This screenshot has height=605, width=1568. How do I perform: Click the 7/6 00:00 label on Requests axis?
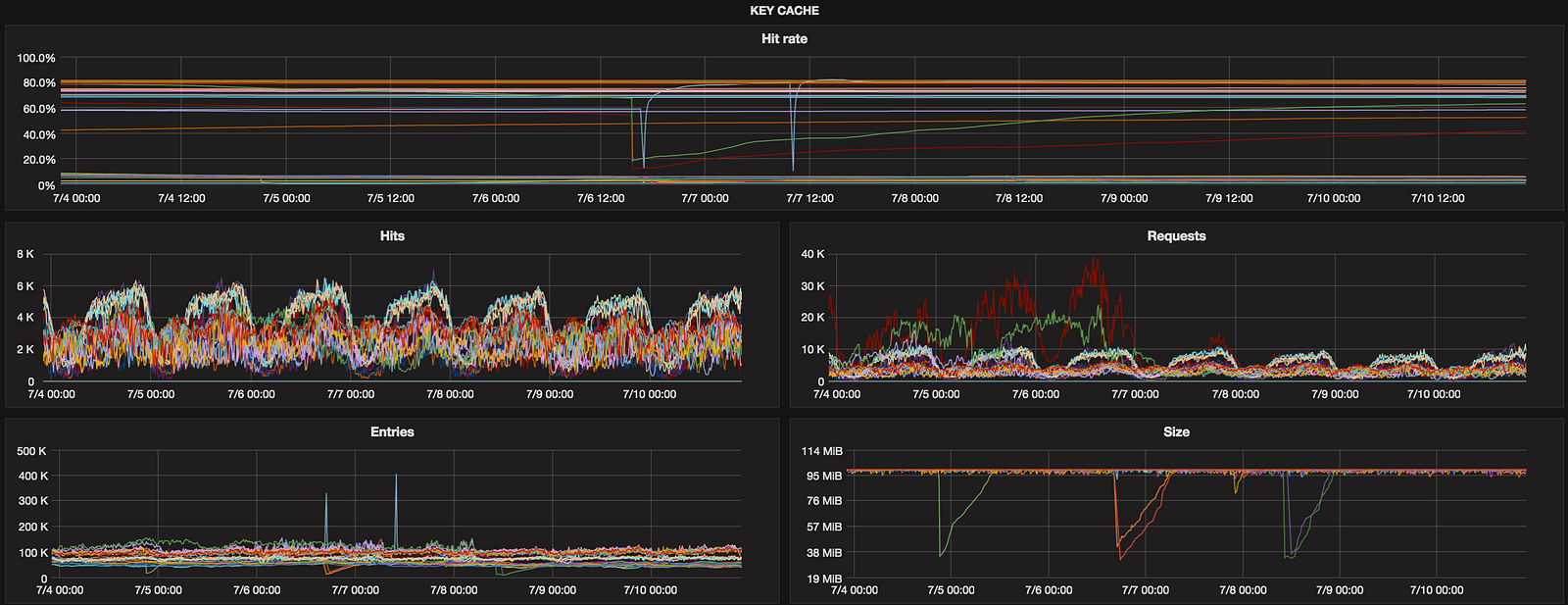1036,394
